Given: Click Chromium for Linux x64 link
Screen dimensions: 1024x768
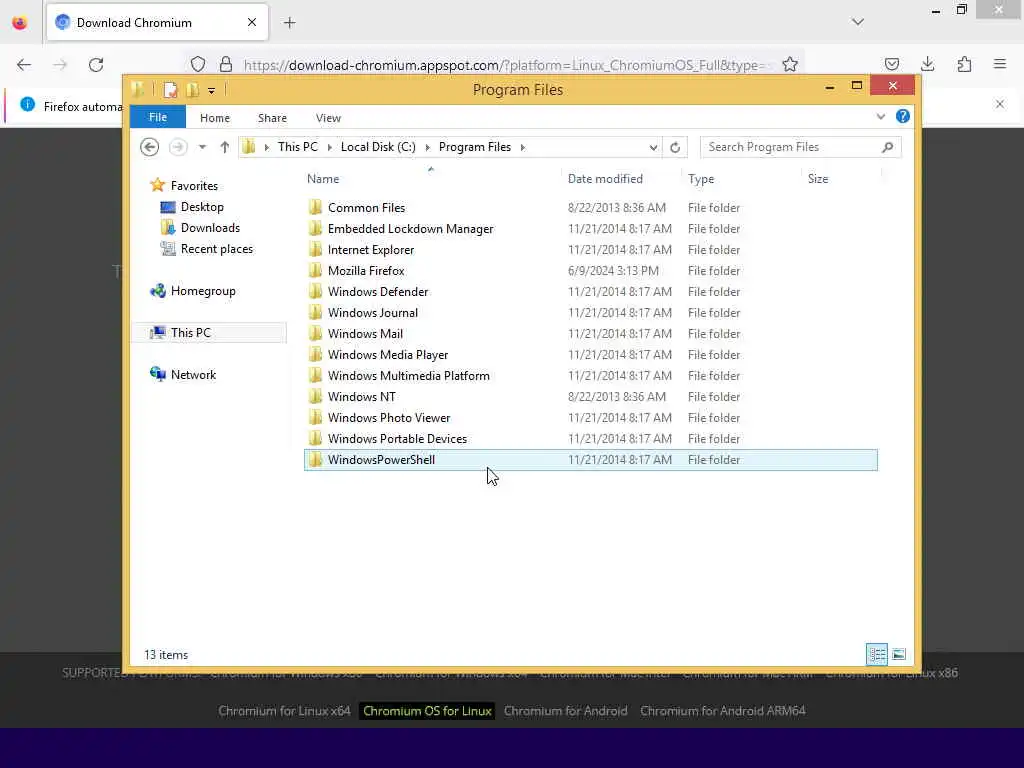Looking at the screenshot, I should [284, 711].
